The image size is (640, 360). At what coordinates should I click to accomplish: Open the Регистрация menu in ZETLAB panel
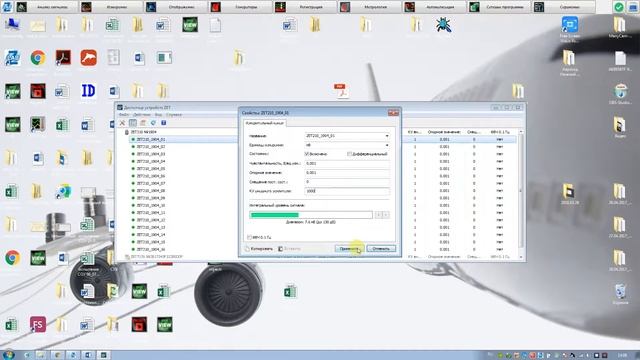click(x=305, y=7)
